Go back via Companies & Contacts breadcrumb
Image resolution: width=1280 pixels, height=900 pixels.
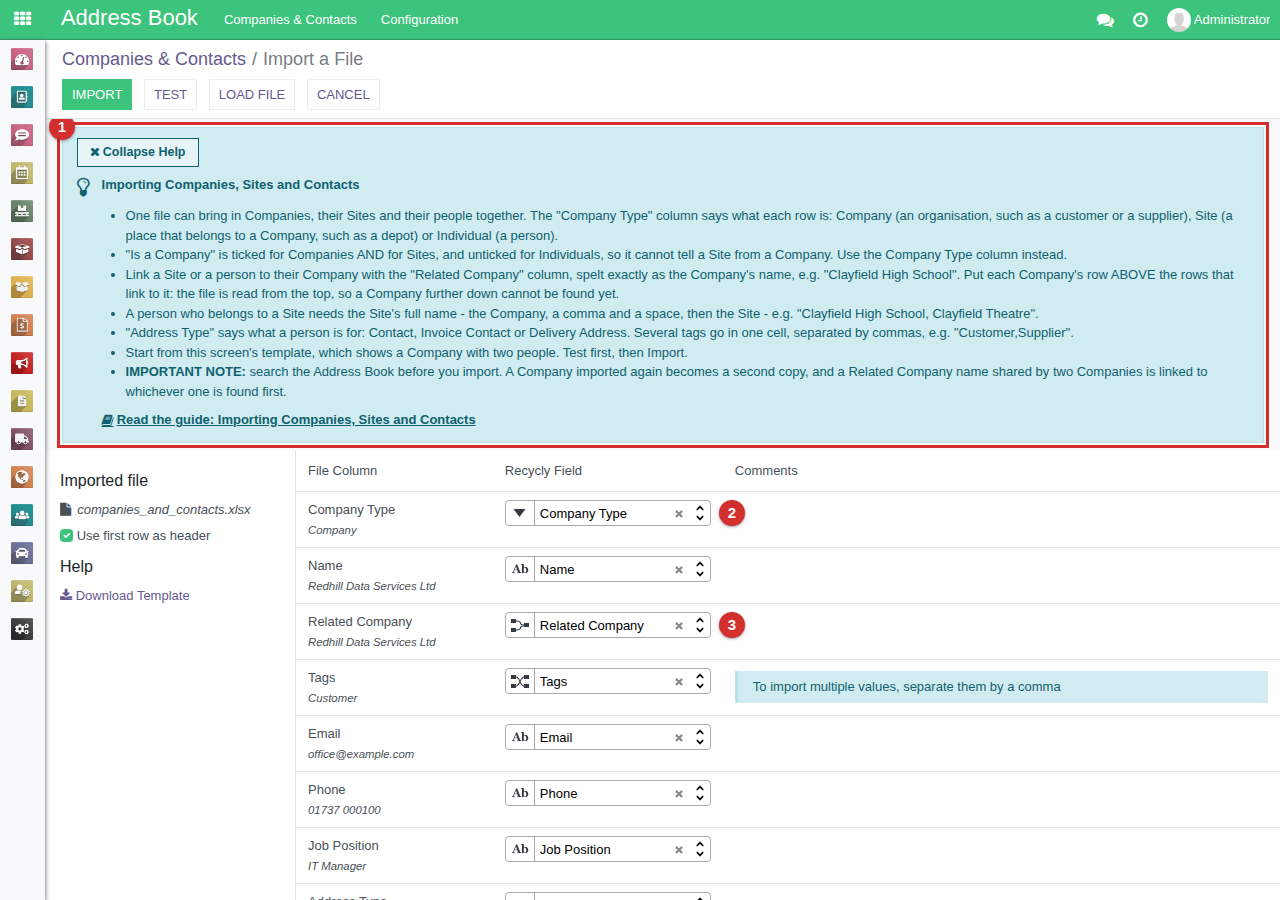[x=154, y=59]
